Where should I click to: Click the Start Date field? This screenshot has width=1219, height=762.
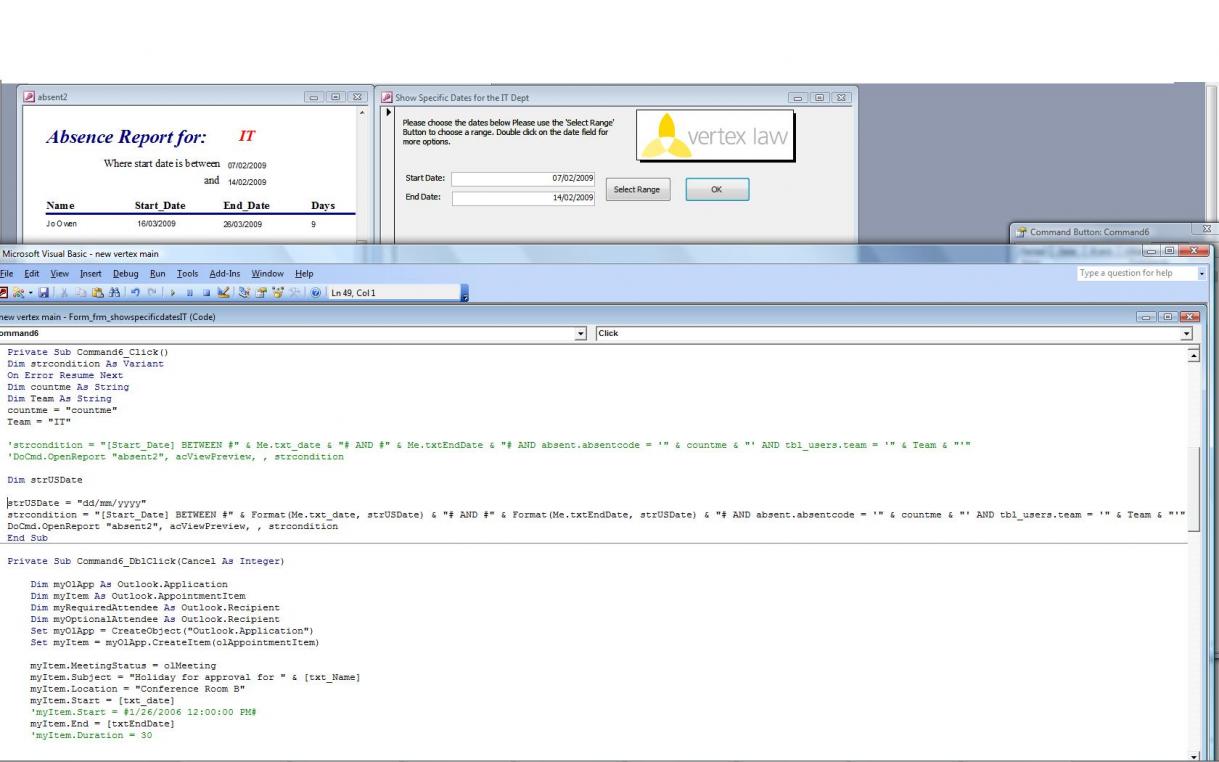tap(523, 179)
